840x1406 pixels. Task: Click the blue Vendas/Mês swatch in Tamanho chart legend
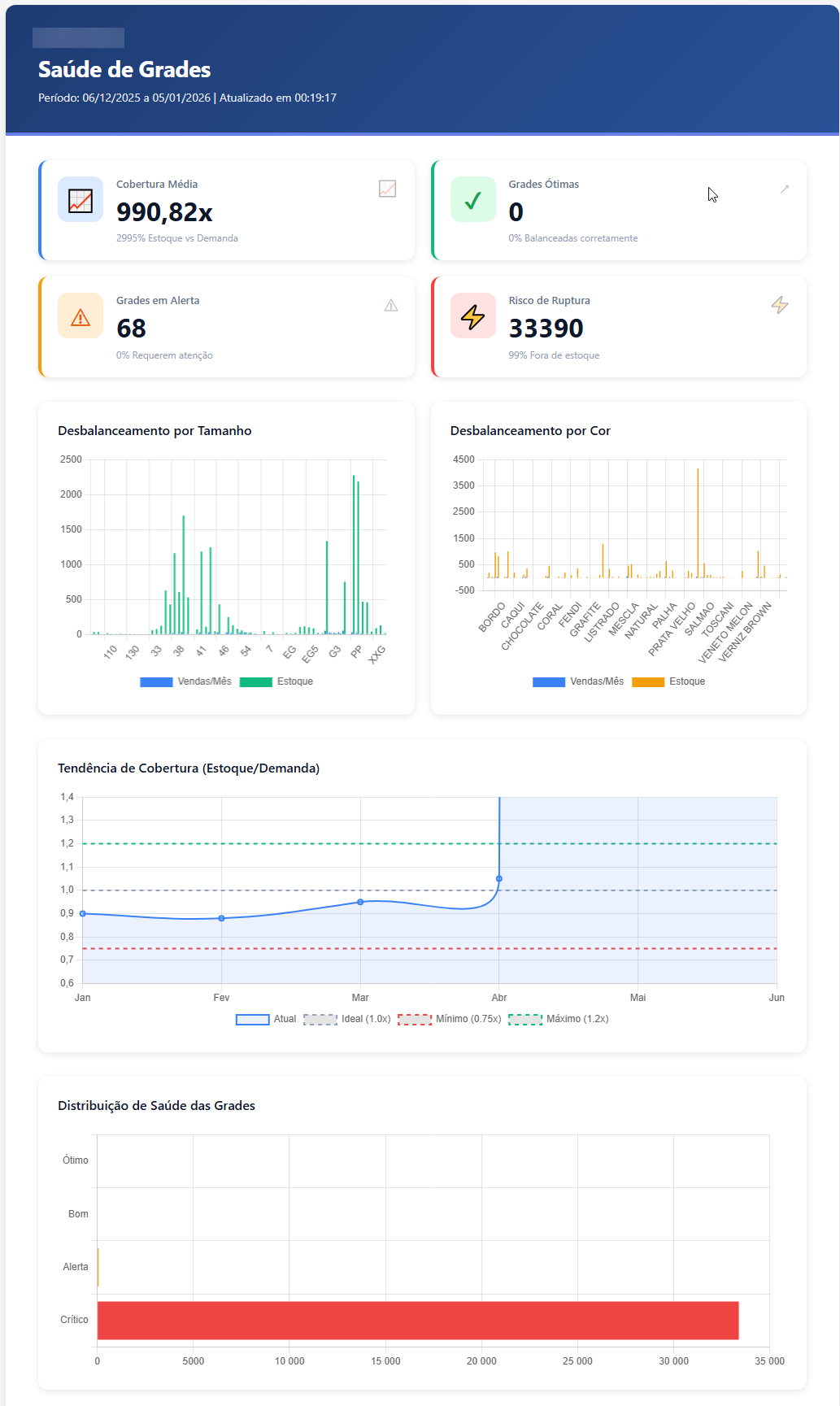pos(156,681)
